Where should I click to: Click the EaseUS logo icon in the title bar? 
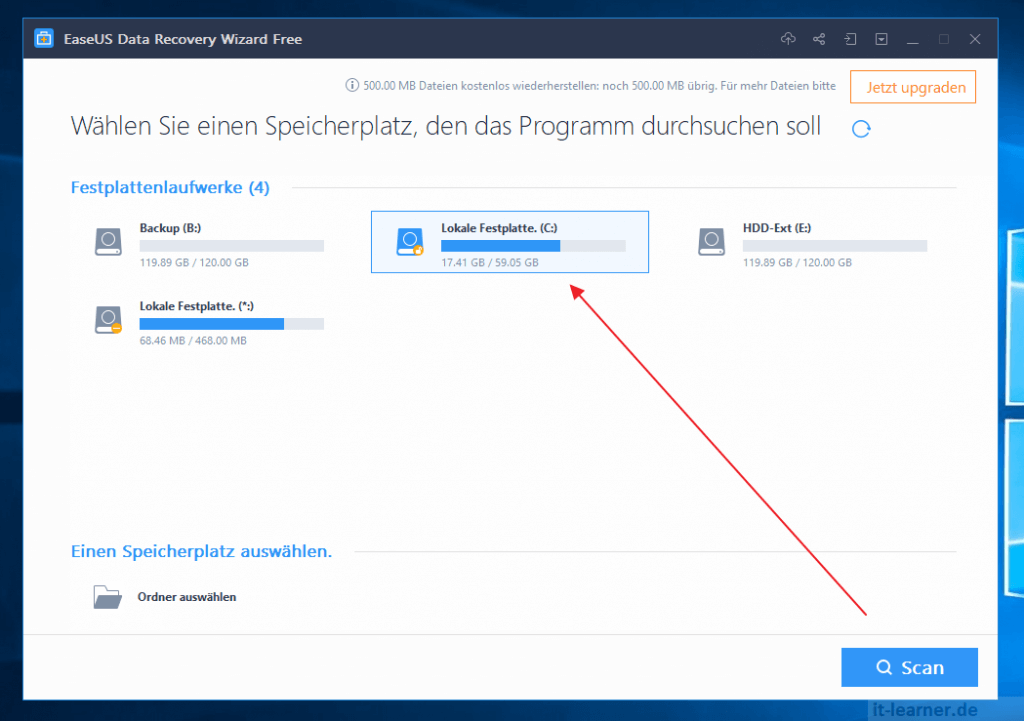(43, 37)
